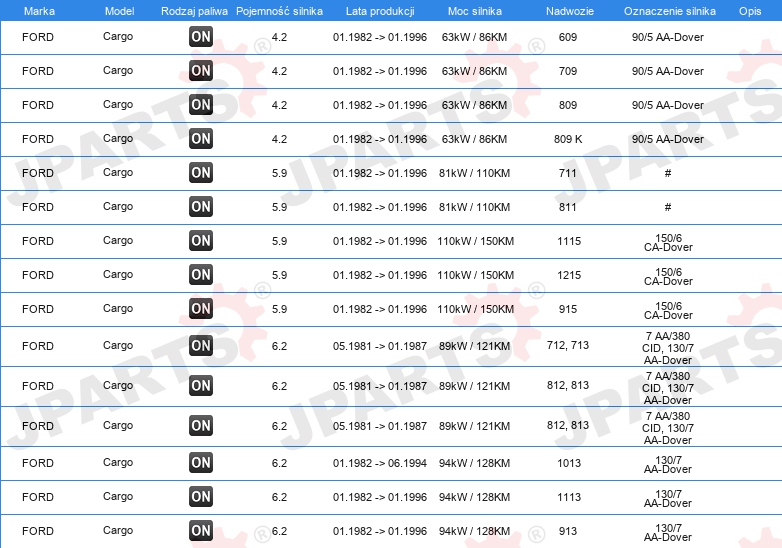Image resolution: width=782 pixels, height=548 pixels.
Task: Click 63kW / 86KM in the 709 row
Action: tap(474, 71)
